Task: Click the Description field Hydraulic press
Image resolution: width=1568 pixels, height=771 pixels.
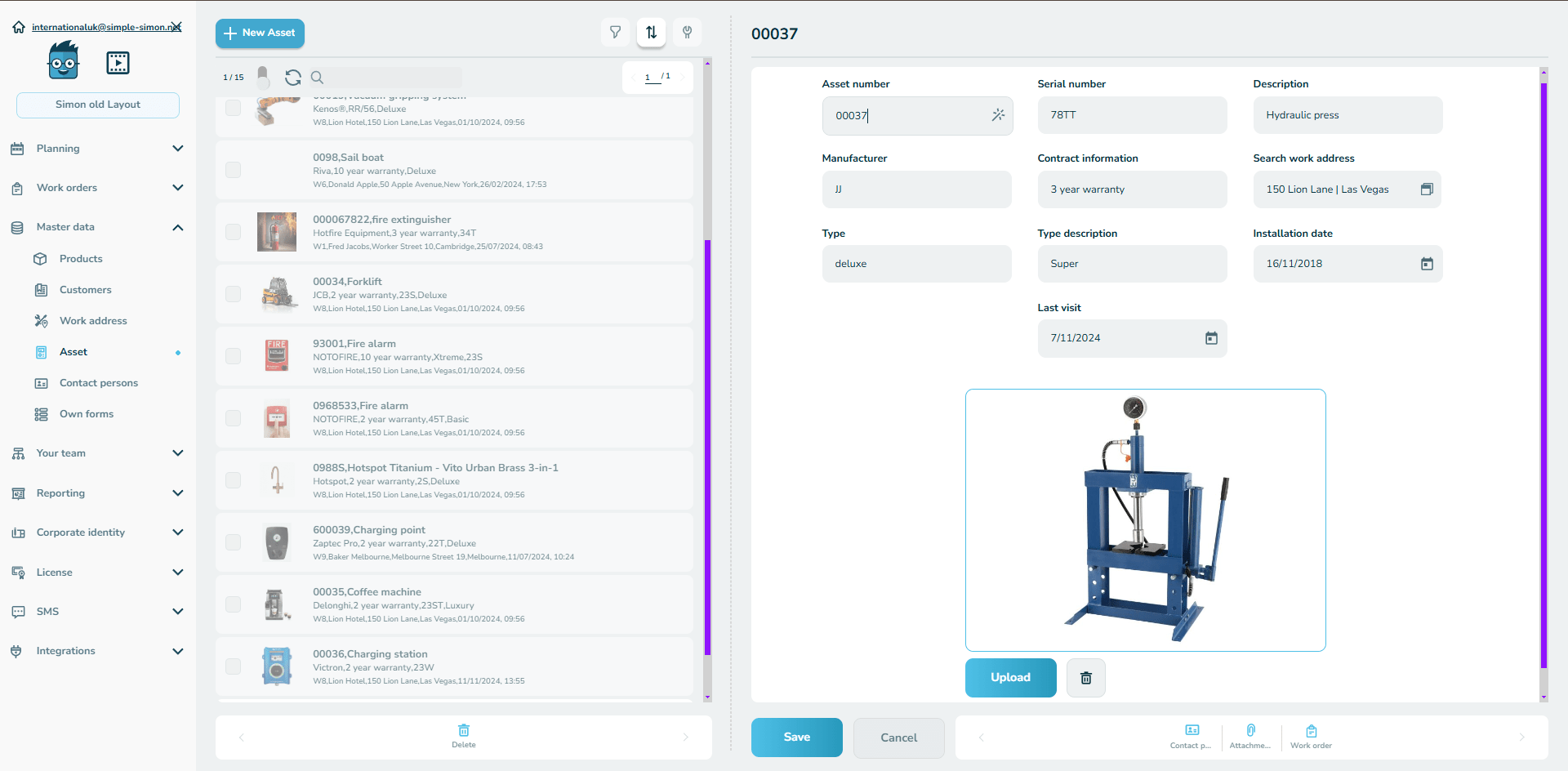Action: click(1347, 115)
